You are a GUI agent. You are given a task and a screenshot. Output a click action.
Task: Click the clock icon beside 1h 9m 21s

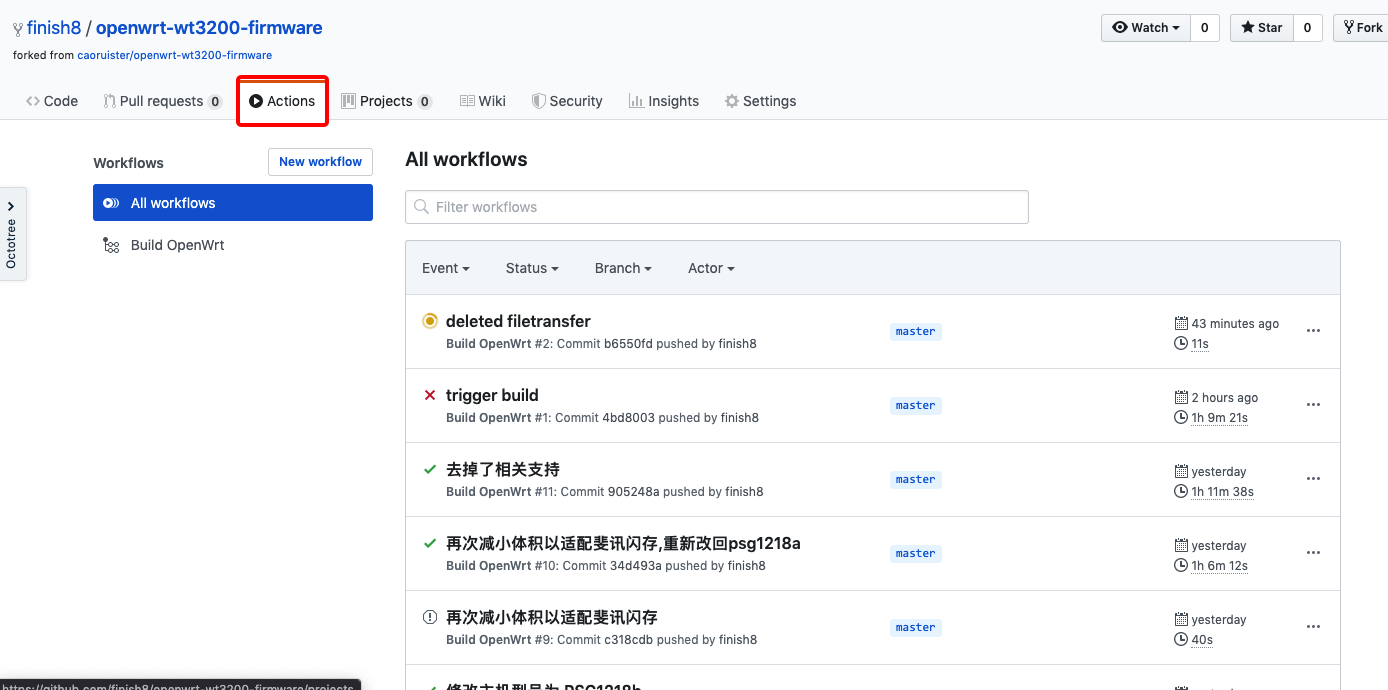1181,417
